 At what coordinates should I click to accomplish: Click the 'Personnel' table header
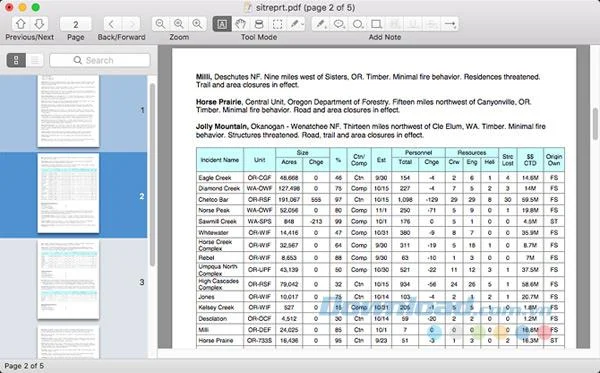(418, 153)
